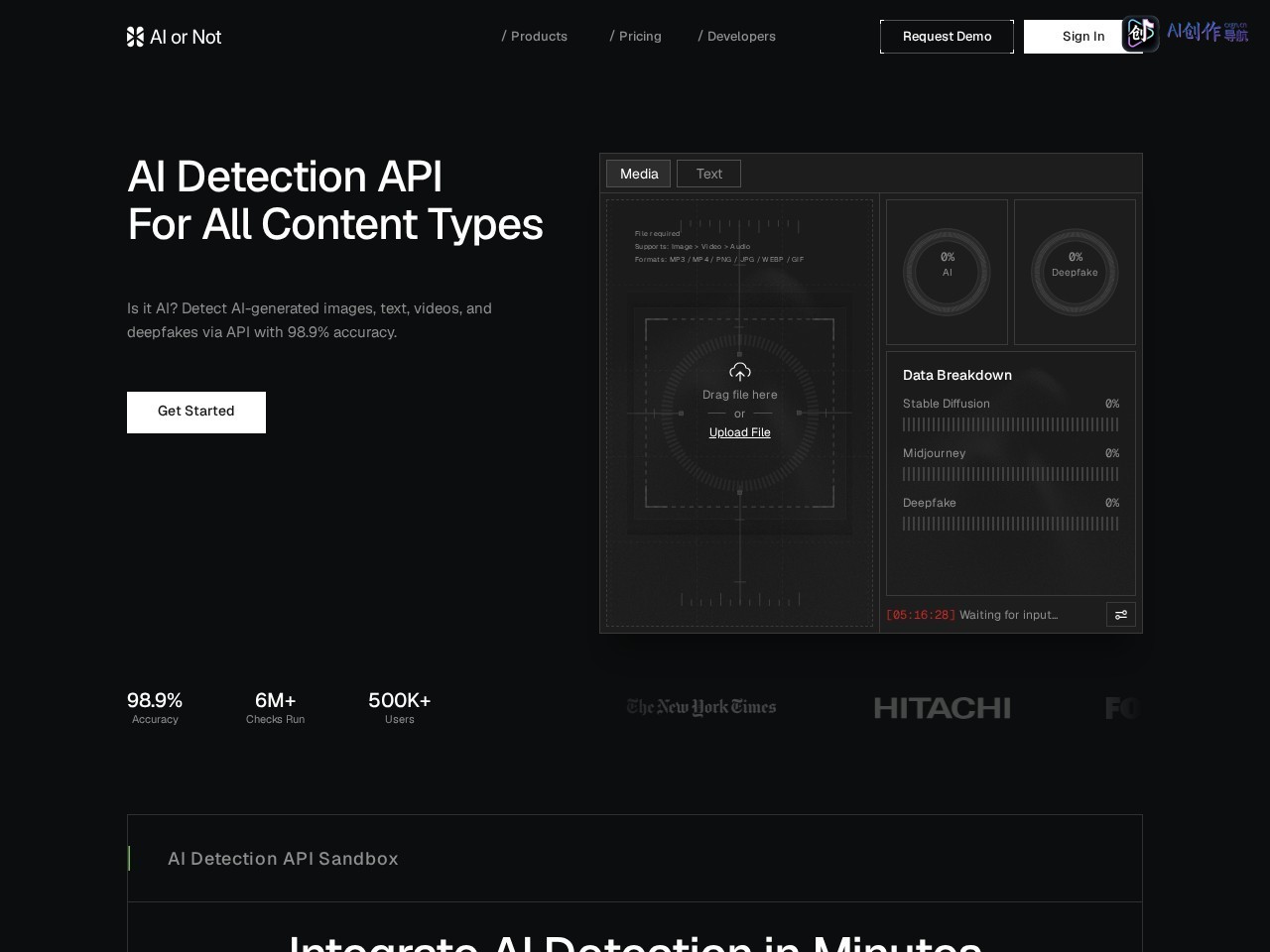Open the Products menu
This screenshot has height=952, width=1270.
coord(535,37)
